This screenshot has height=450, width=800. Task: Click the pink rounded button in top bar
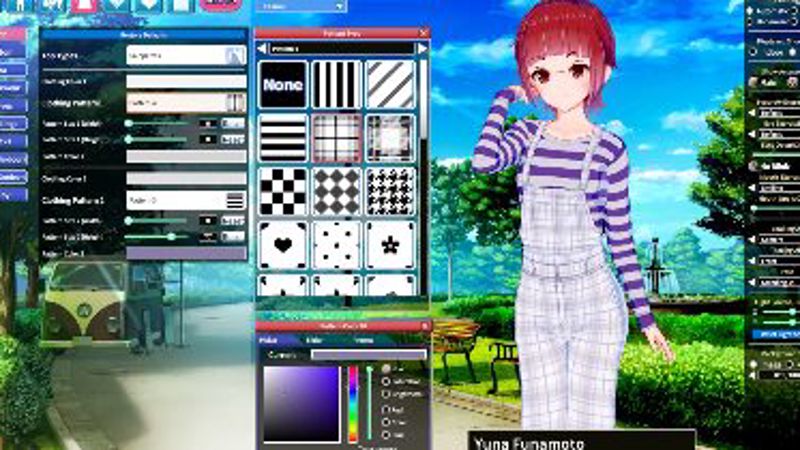[x=220, y=5]
